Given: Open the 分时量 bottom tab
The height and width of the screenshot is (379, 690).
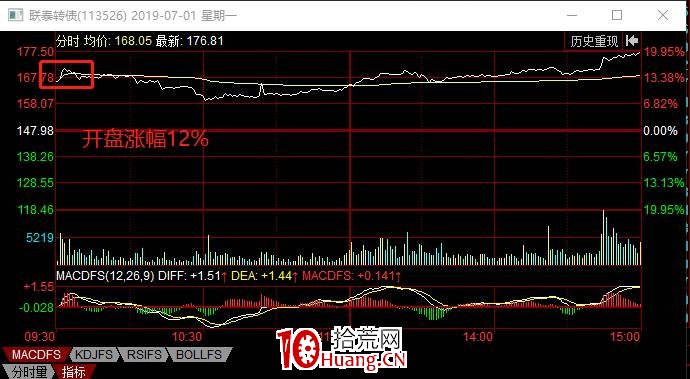Looking at the screenshot, I should [29, 372].
